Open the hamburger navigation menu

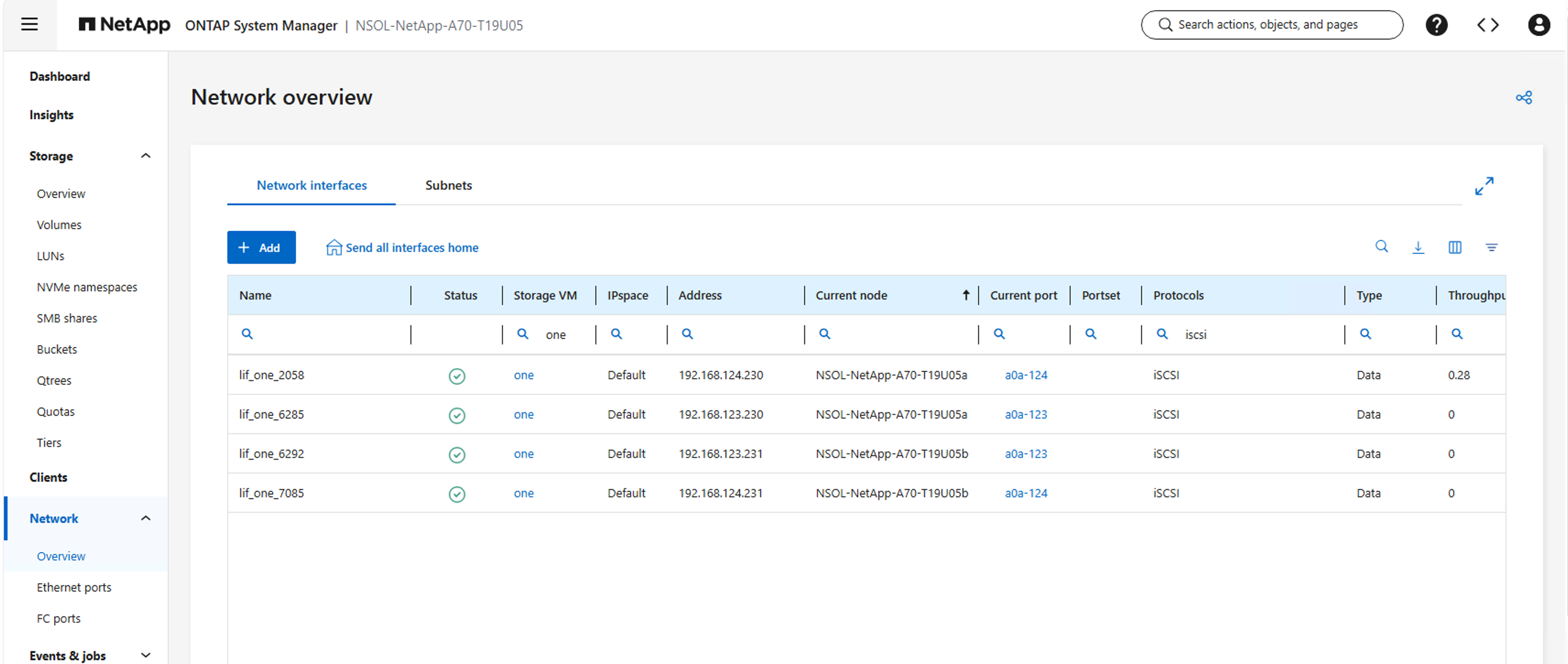pos(29,24)
